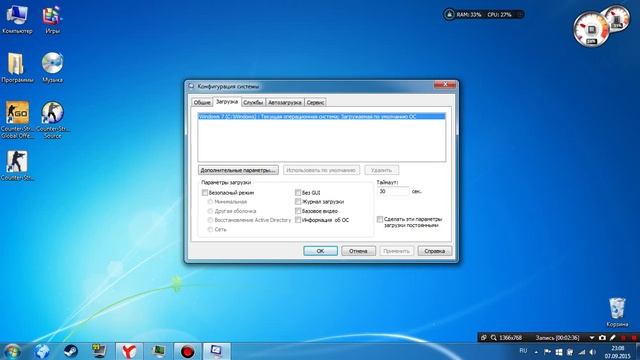This screenshot has width=640, height=360.
Task: Launch Counter-Strike Global Offensive shortcut
Action: pos(17,120)
